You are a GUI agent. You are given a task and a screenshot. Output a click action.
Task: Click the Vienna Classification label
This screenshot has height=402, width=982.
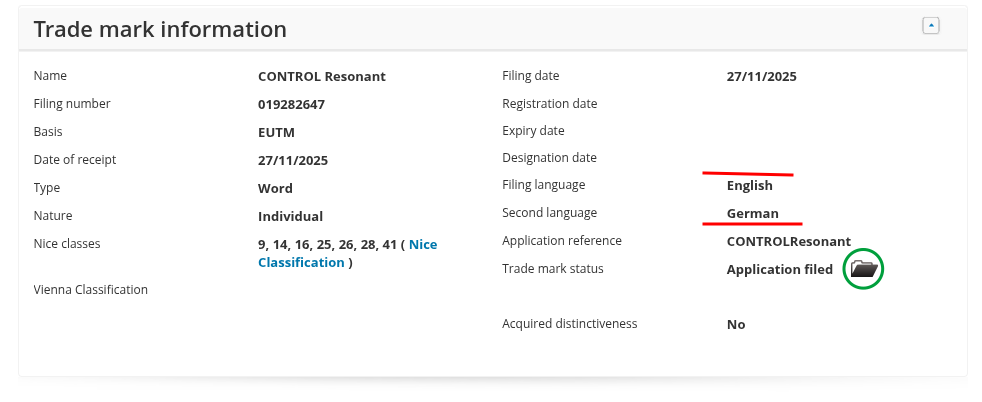click(x=91, y=290)
